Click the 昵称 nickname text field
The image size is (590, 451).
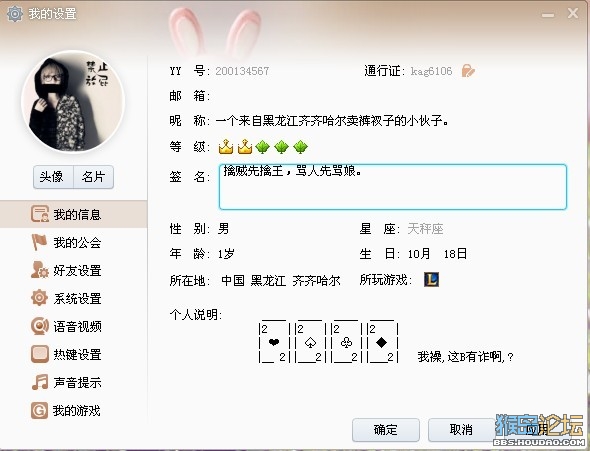[332, 121]
